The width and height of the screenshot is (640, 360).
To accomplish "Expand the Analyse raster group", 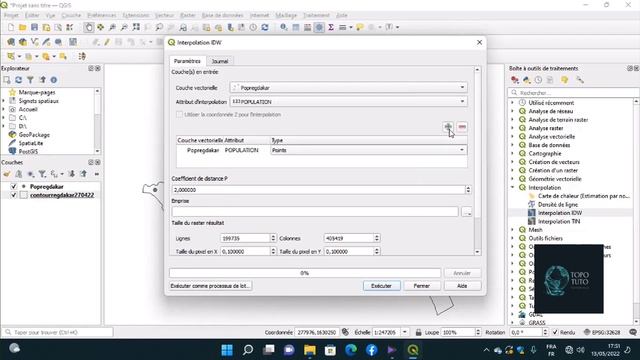I will coord(513,128).
